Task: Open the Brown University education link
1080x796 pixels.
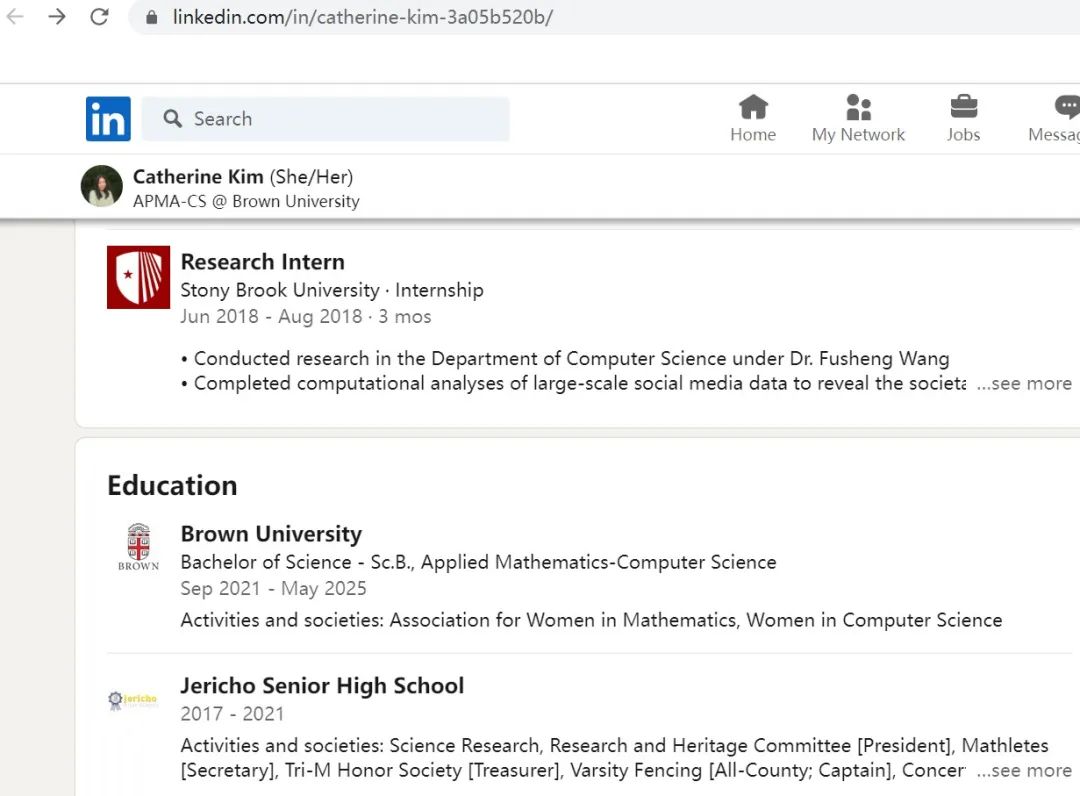Action: click(x=271, y=534)
